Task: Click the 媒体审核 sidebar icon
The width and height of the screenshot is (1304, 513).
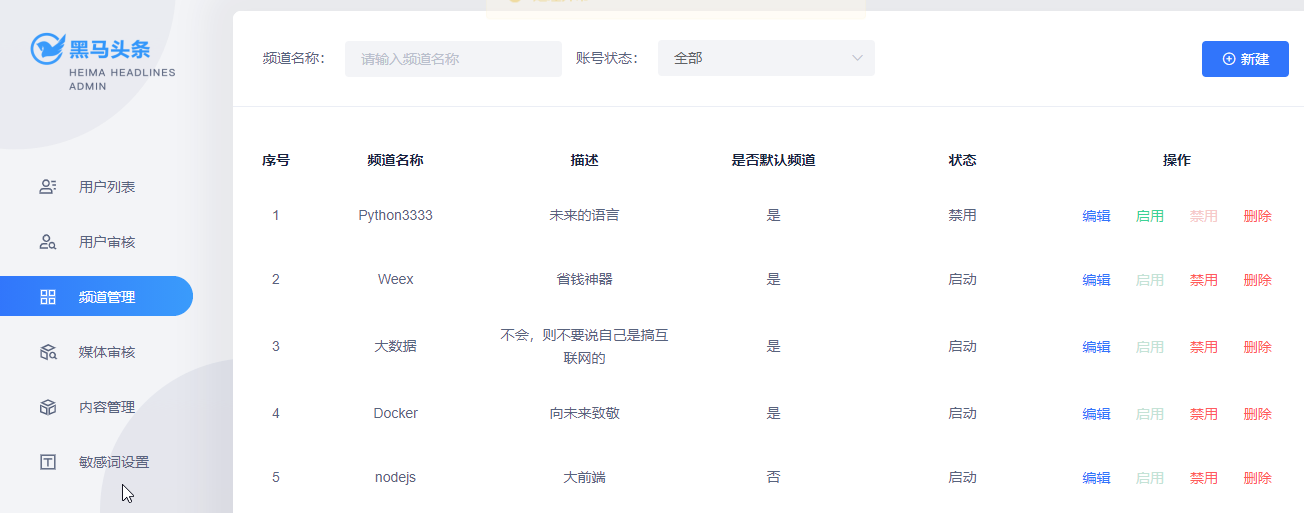Action: [x=47, y=352]
